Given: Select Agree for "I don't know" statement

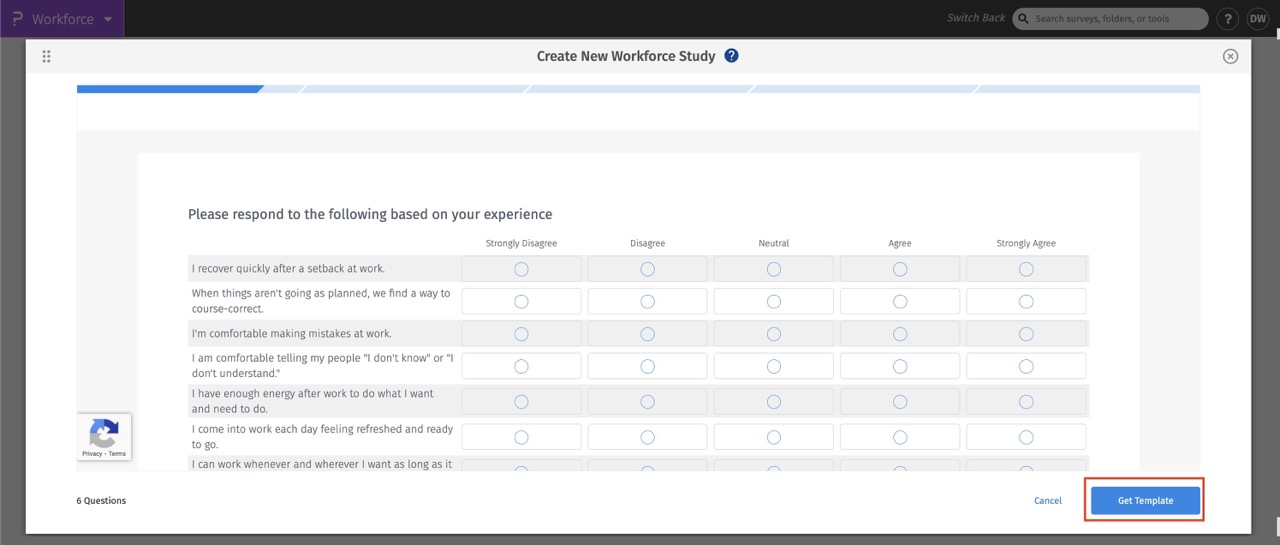Looking at the screenshot, I should [900, 366].
